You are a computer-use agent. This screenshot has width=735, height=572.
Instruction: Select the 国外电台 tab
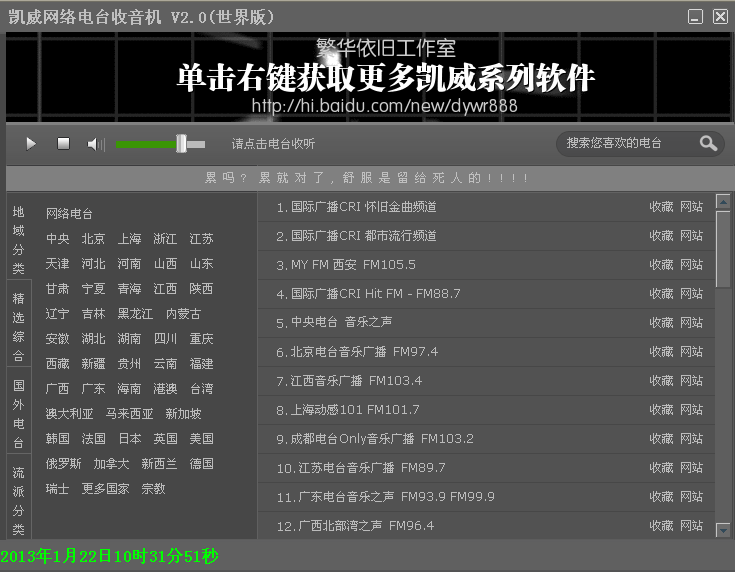coord(18,414)
